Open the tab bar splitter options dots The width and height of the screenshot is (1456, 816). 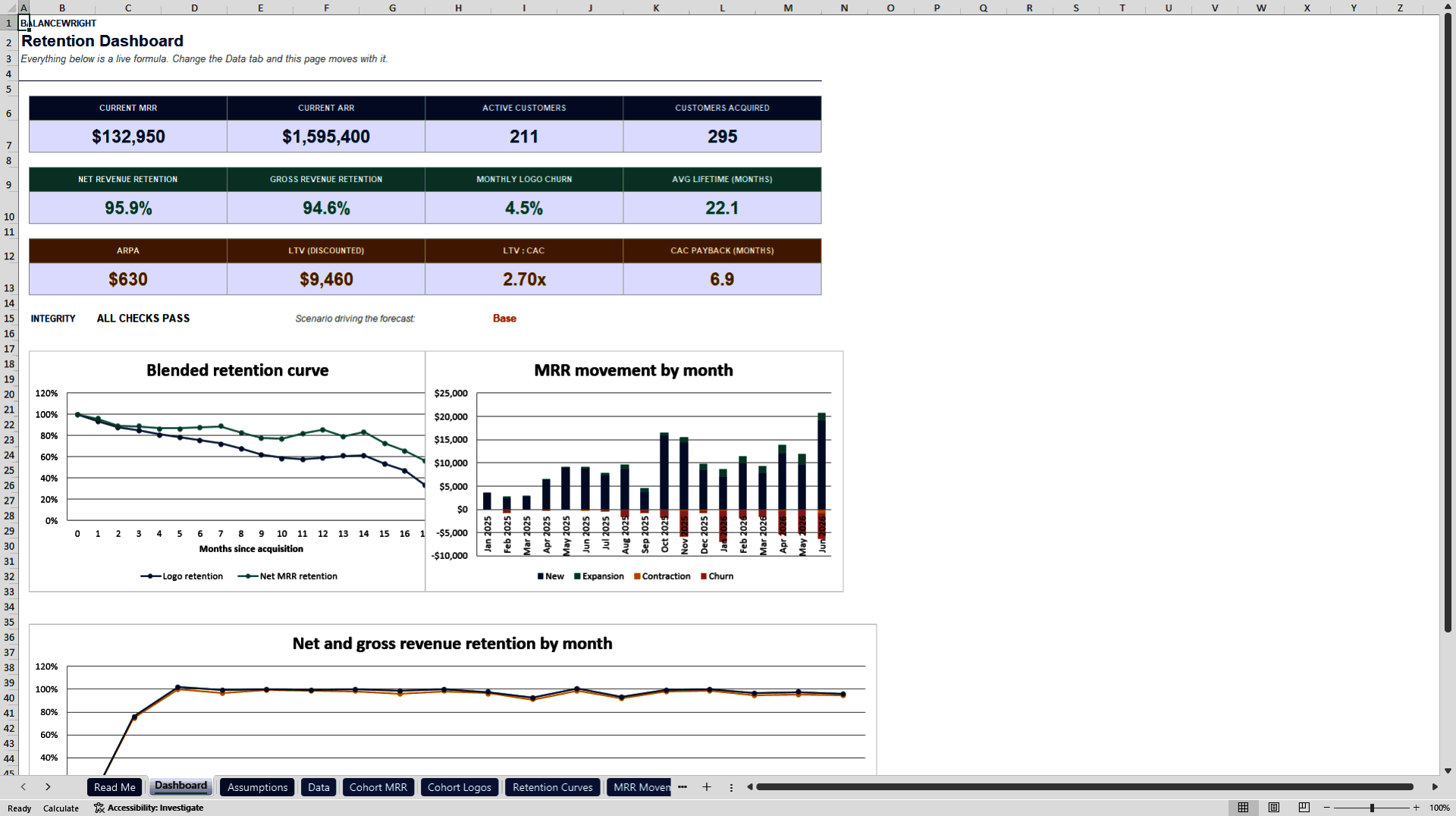pos(731,787)
